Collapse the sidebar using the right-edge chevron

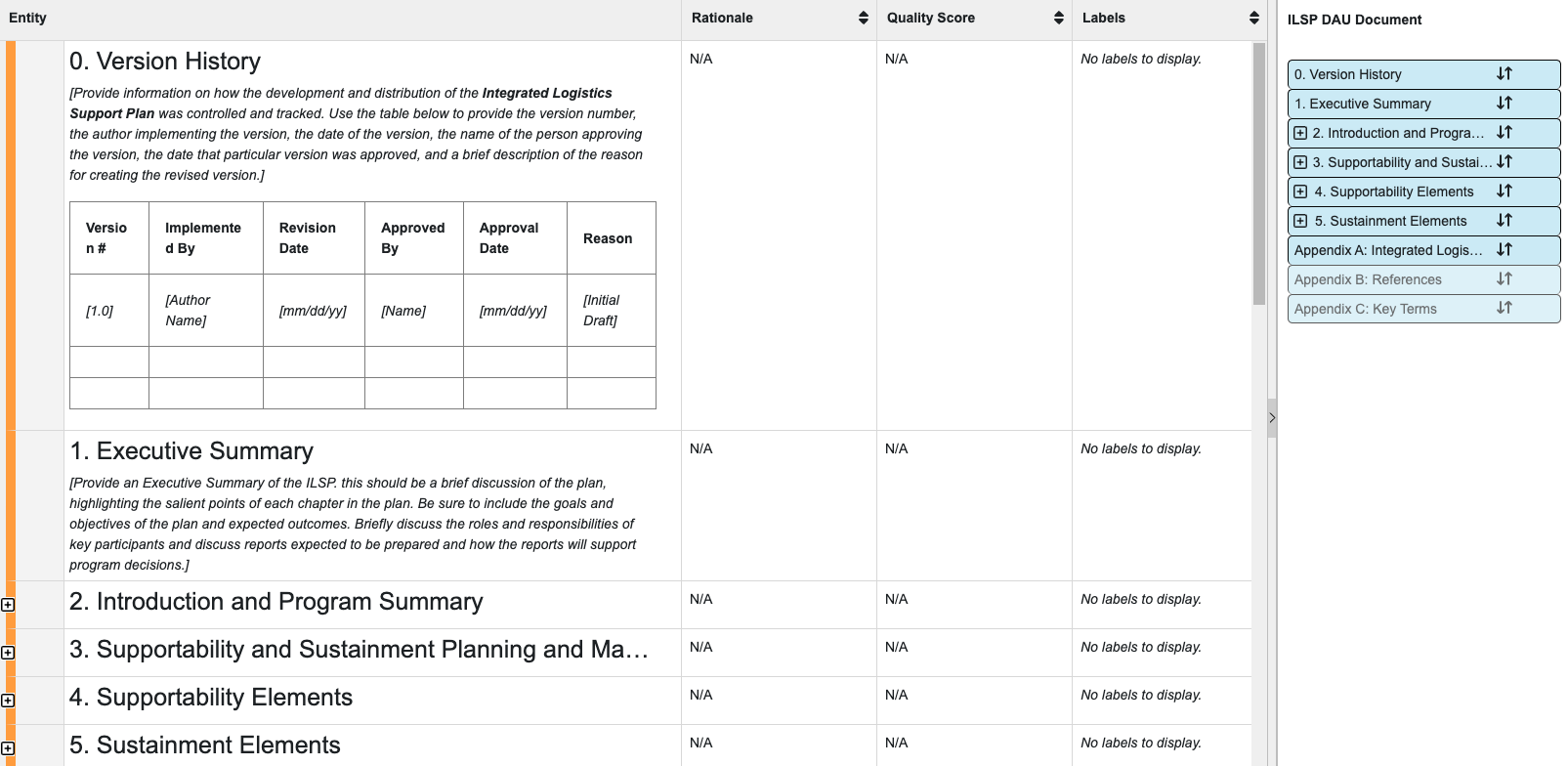[1271, 417]
